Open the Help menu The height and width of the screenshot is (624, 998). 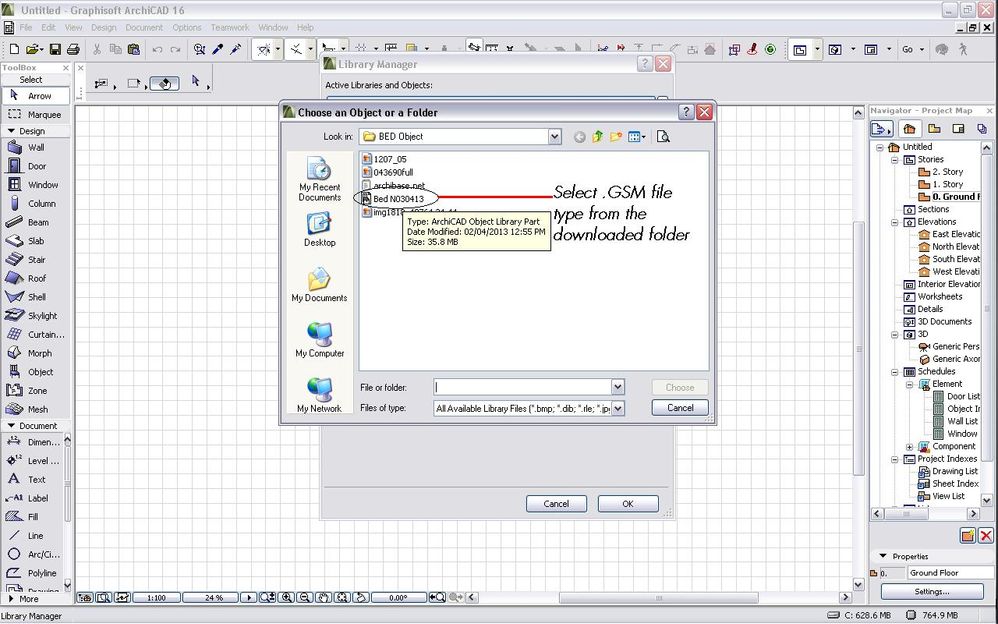(x=305, y=27)
